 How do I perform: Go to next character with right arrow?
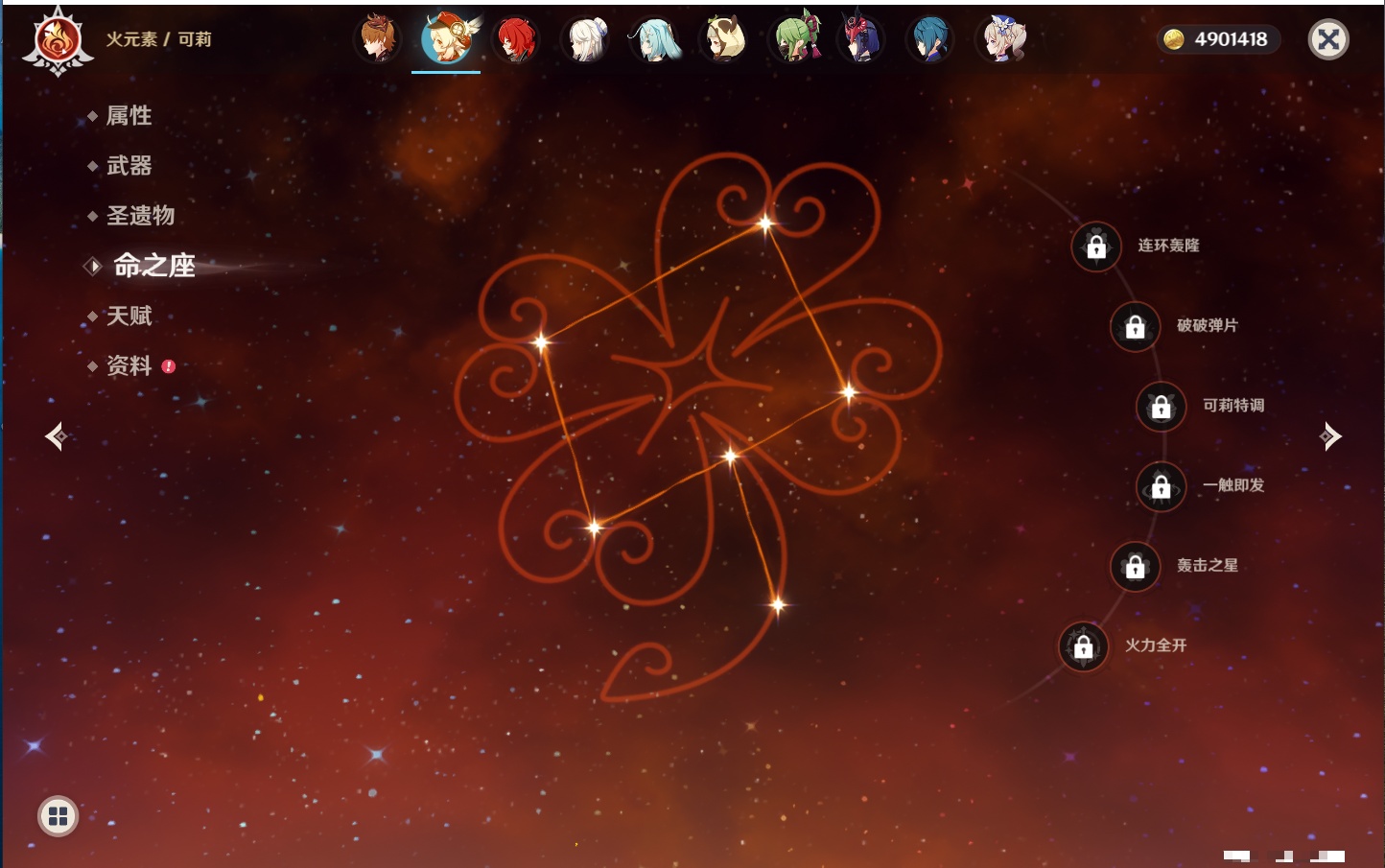[1330, 436]
